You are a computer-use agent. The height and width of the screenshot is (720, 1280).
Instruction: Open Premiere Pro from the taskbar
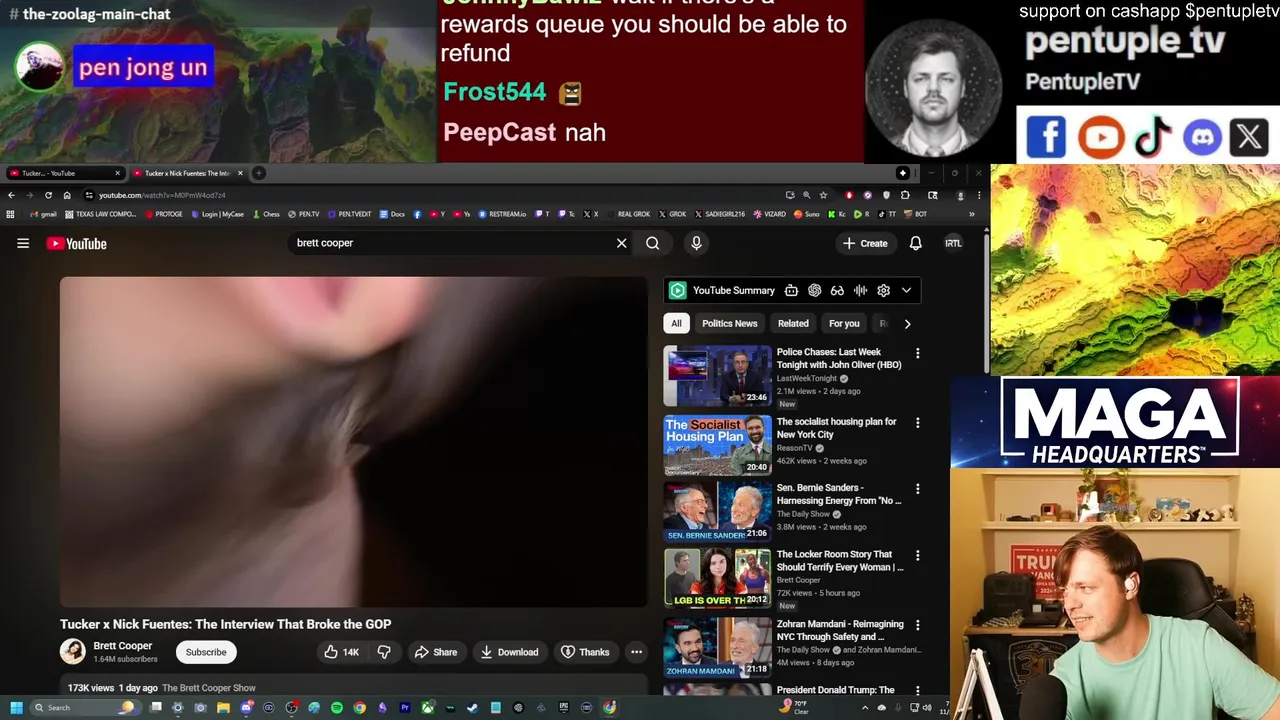pos(405,708)
